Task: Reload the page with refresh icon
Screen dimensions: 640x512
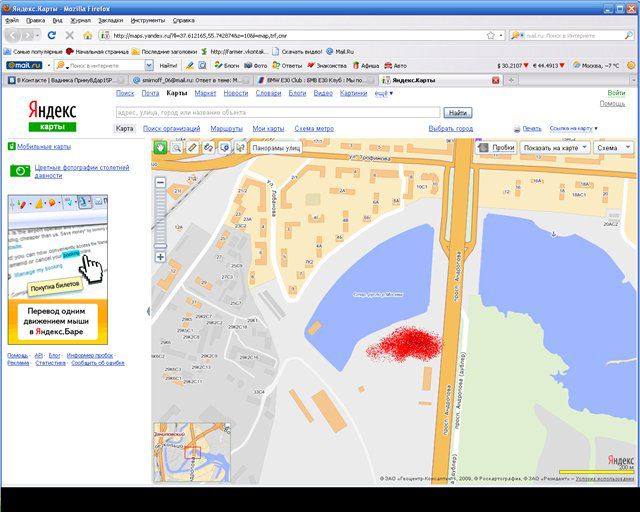Action: pos(51,36)
